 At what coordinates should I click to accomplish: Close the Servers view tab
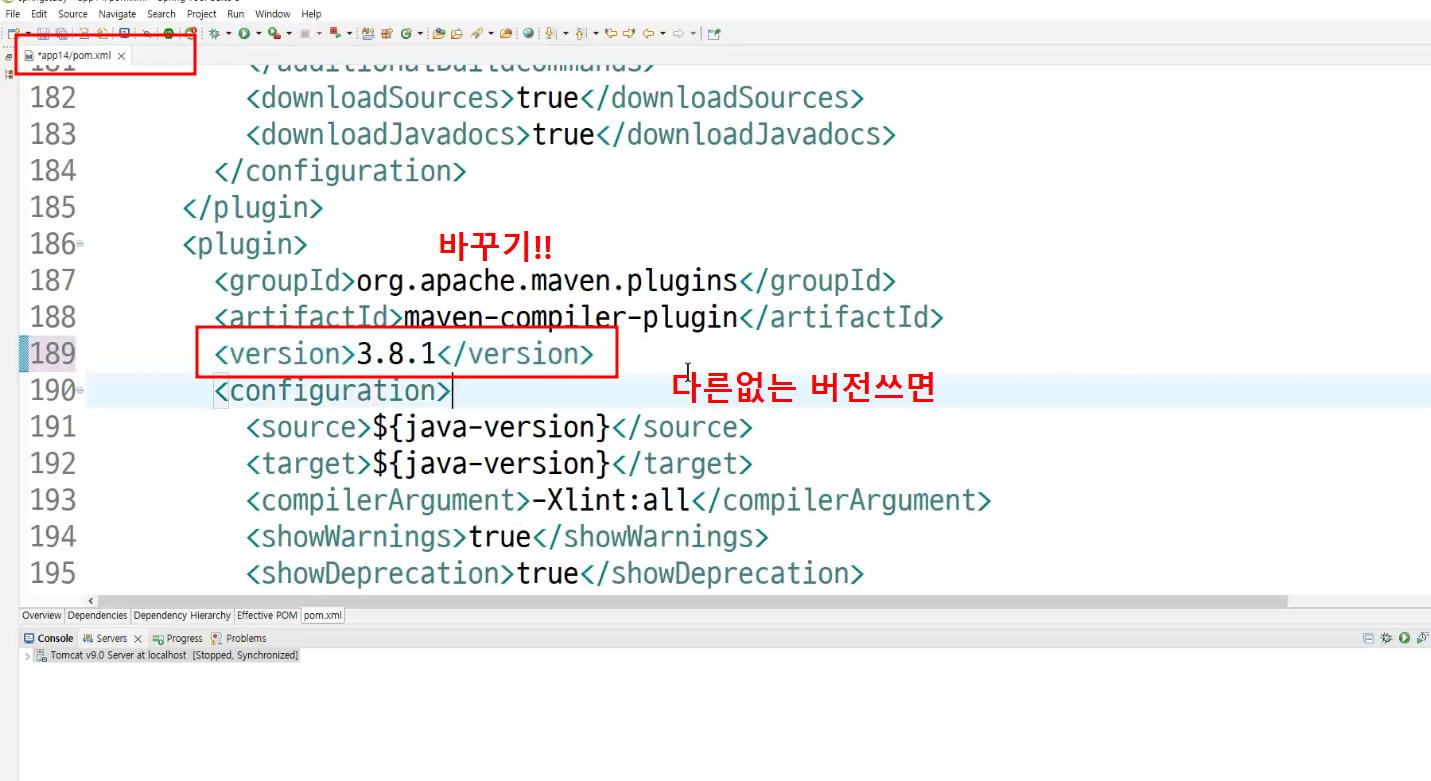click(138, 638)
